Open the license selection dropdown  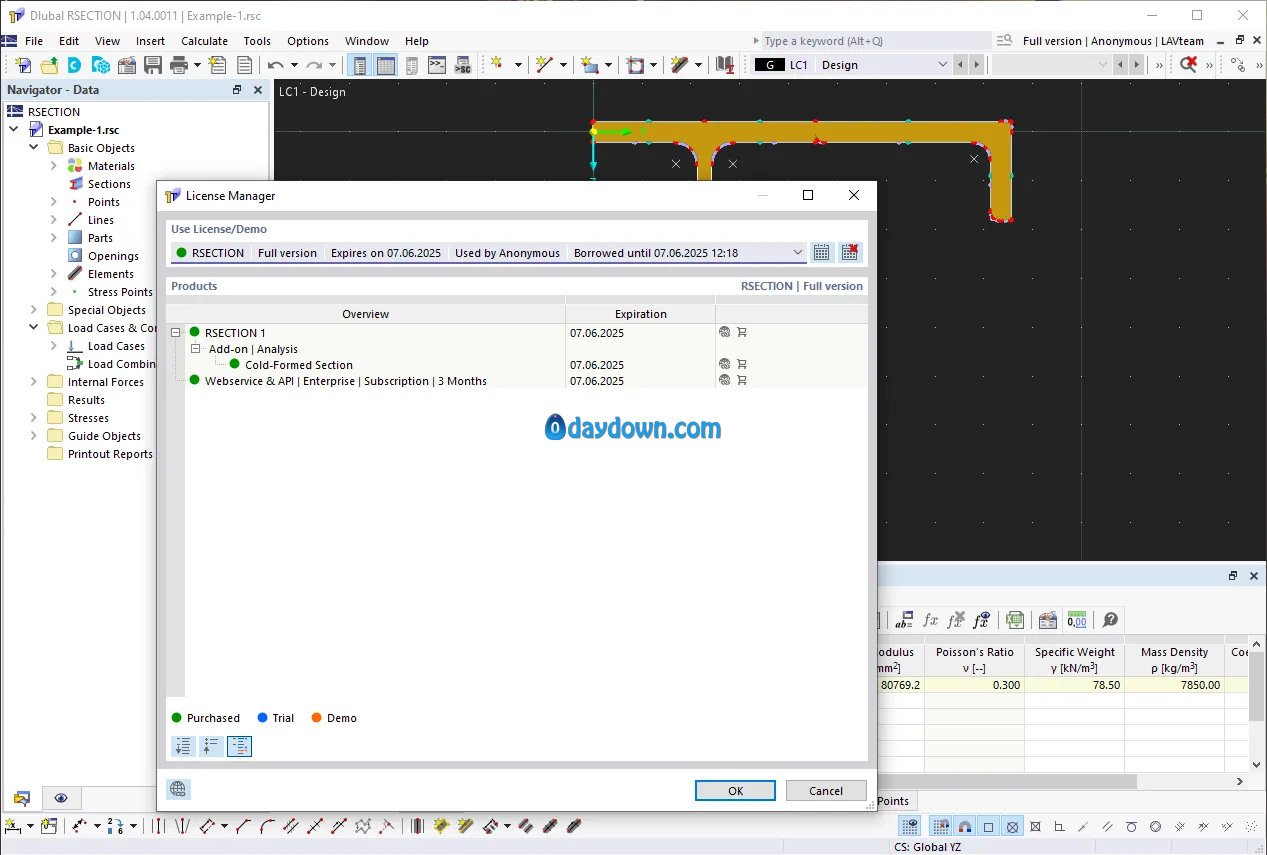coord(798,253)
